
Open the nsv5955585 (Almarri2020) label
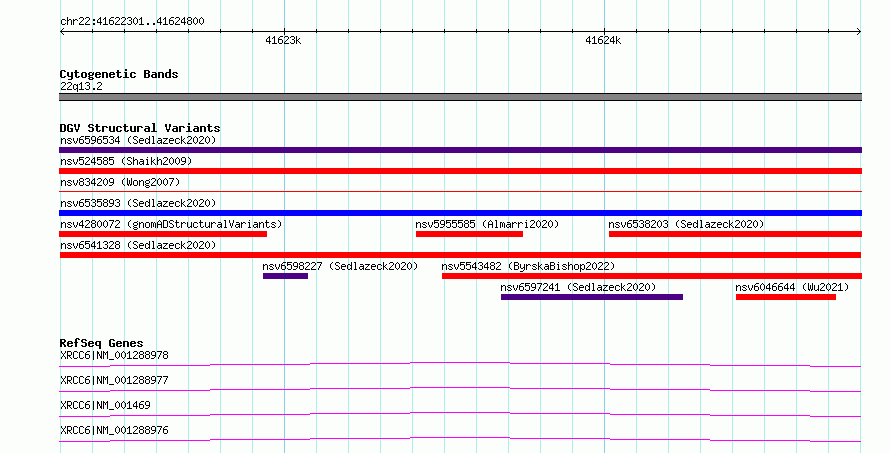(x=487, y=224)
